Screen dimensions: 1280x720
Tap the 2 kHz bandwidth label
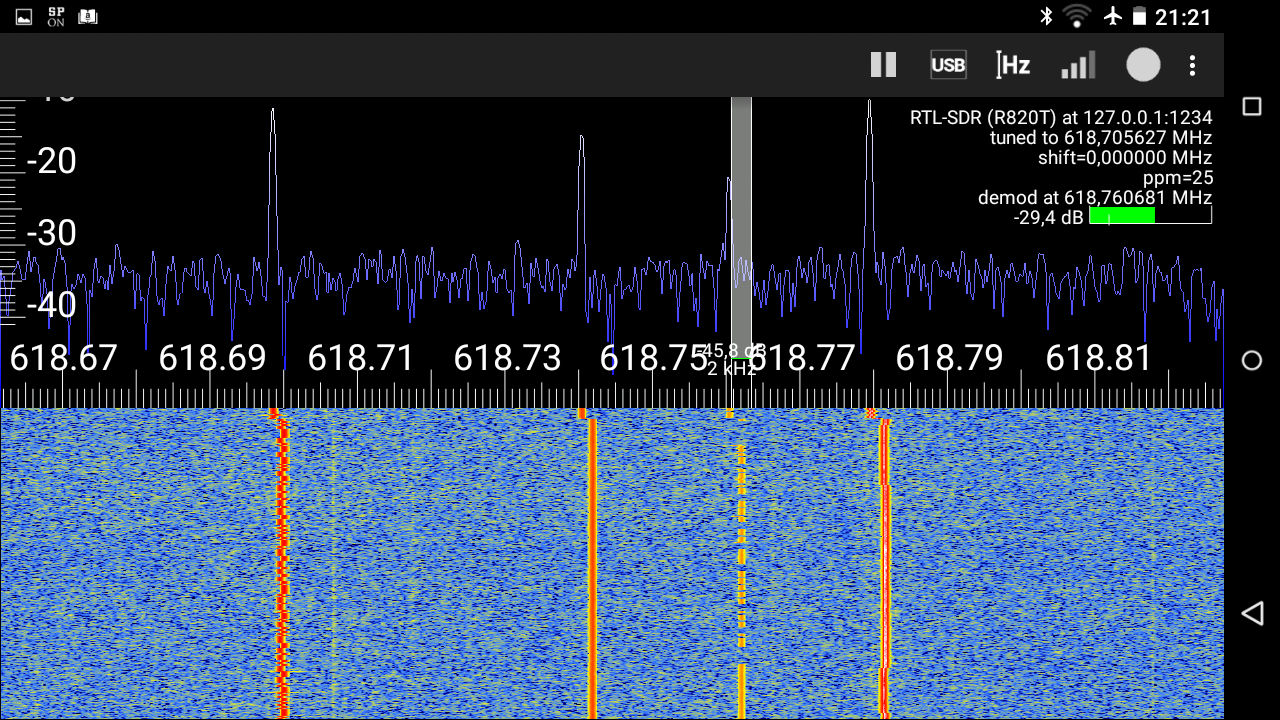(x=732, y=369)
